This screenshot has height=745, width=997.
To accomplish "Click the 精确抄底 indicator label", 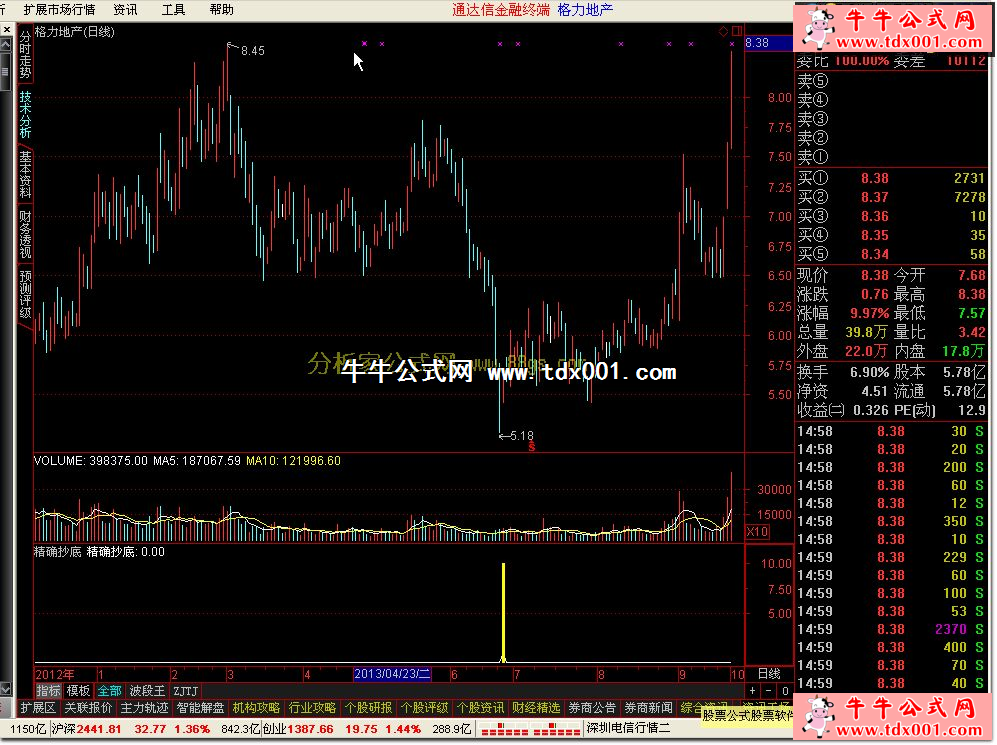I will pos(57,552).
